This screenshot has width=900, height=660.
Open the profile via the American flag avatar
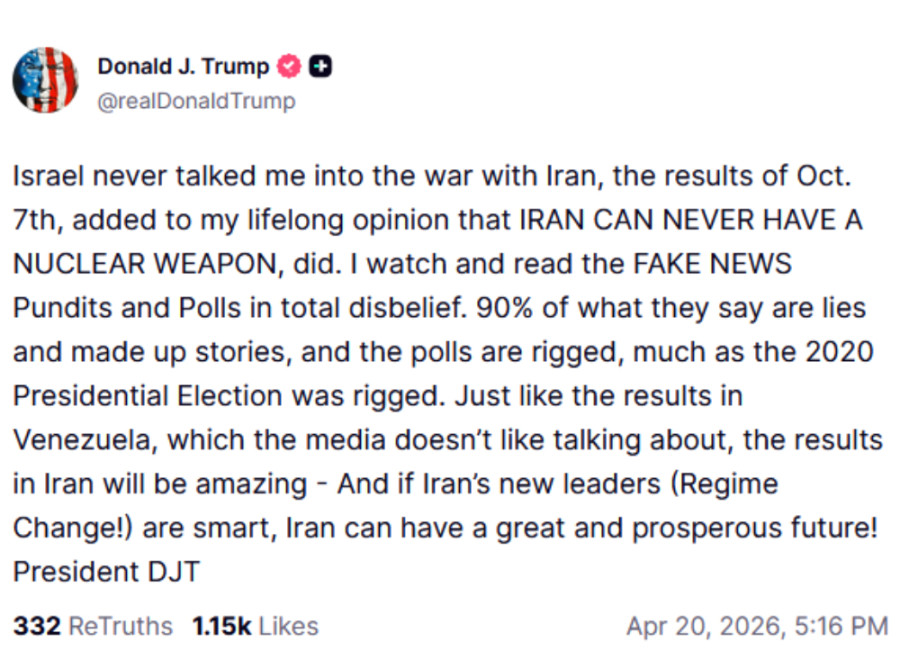pos(45,80)
